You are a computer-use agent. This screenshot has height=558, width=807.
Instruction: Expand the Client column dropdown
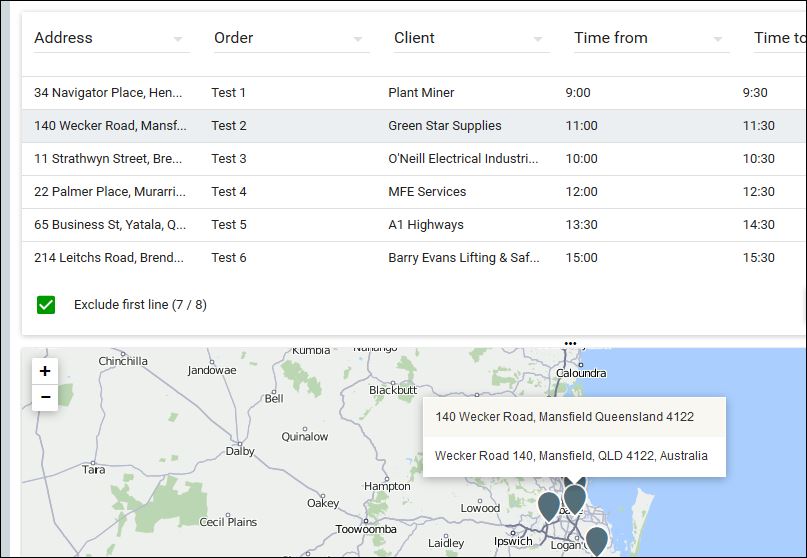tap(538, 39)
